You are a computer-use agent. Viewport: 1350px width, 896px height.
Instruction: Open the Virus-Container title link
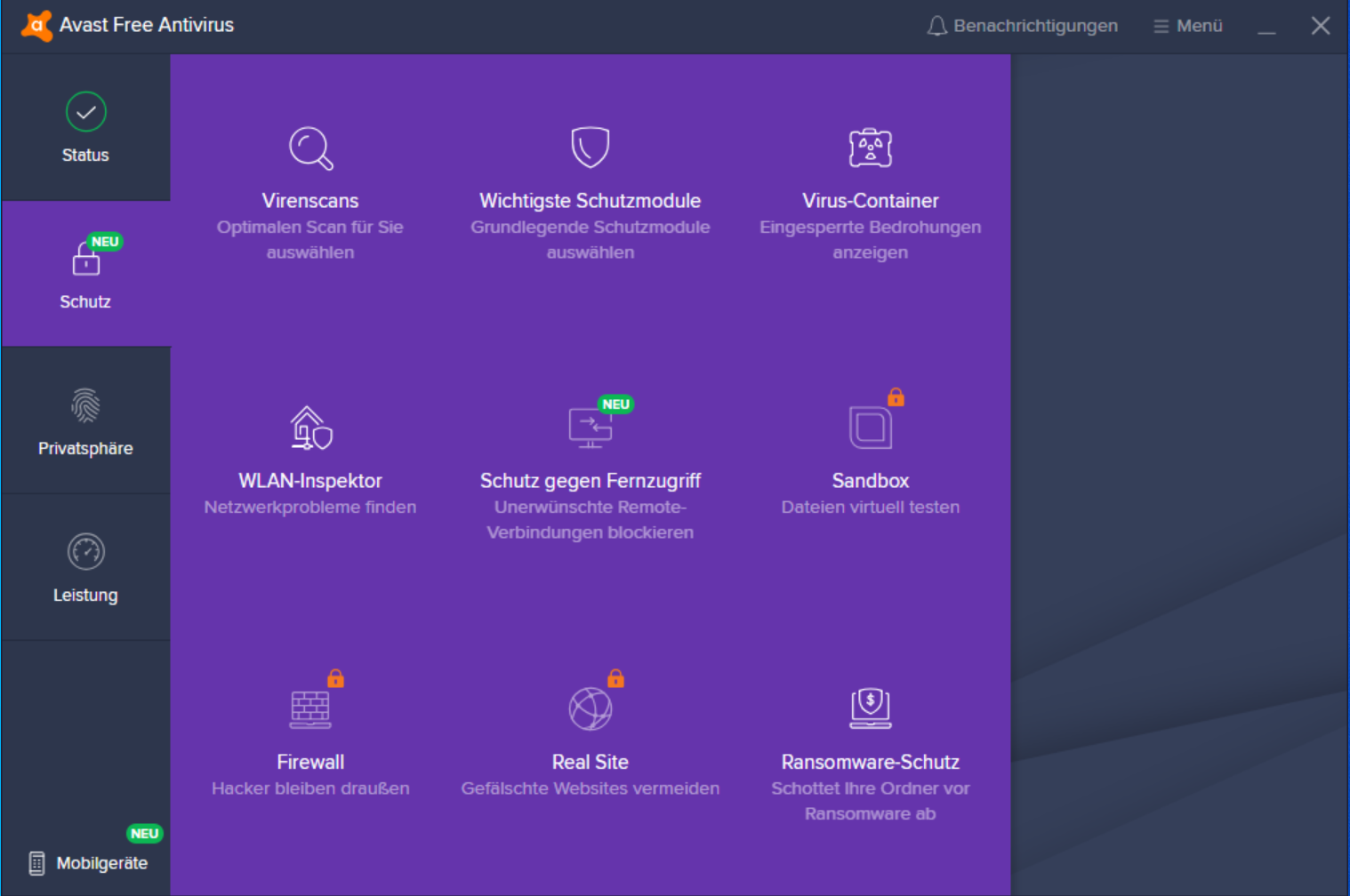pyautogui.click(x=871, y=201)
